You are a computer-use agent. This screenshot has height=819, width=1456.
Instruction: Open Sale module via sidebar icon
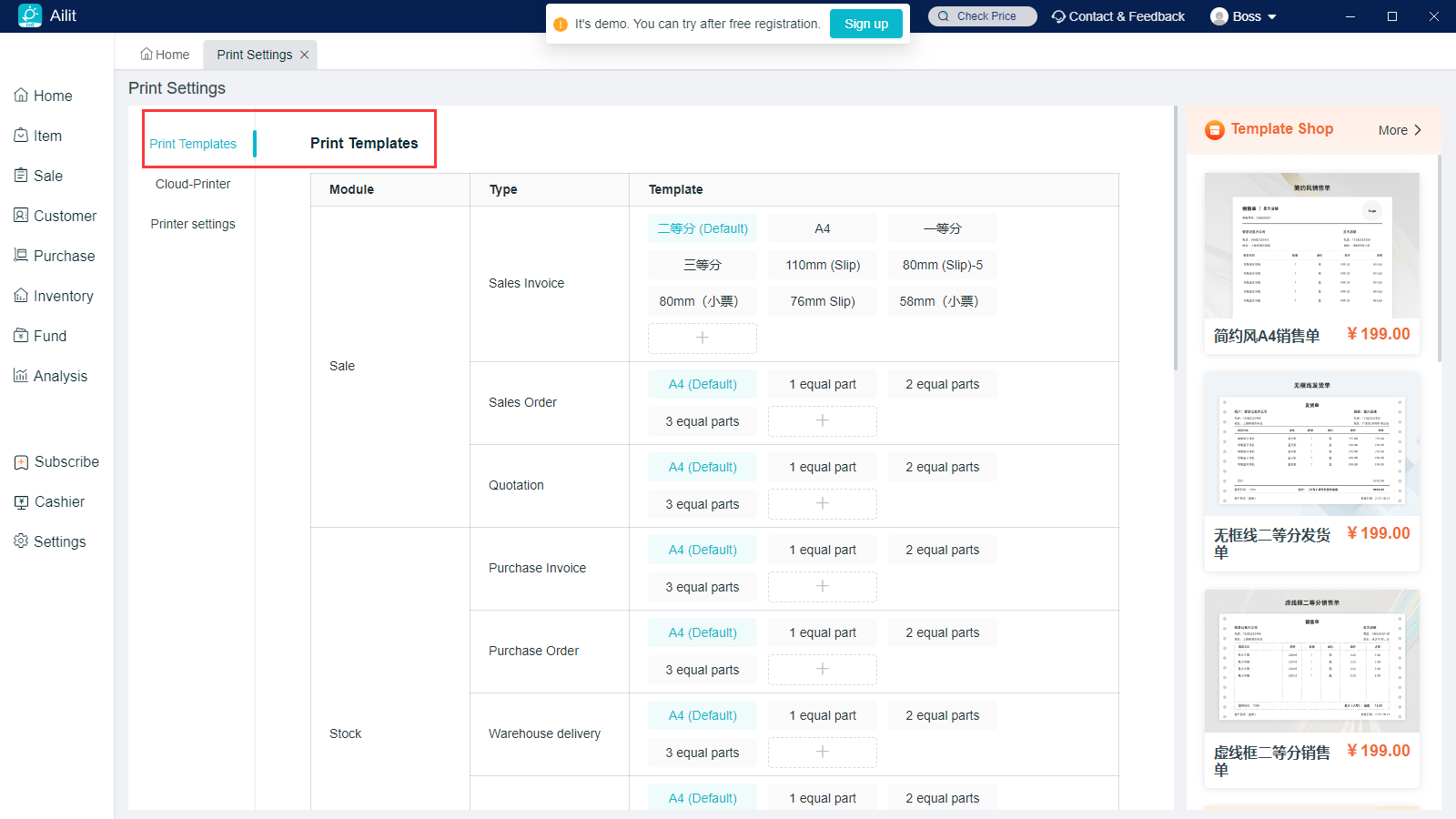pos(21,176)
